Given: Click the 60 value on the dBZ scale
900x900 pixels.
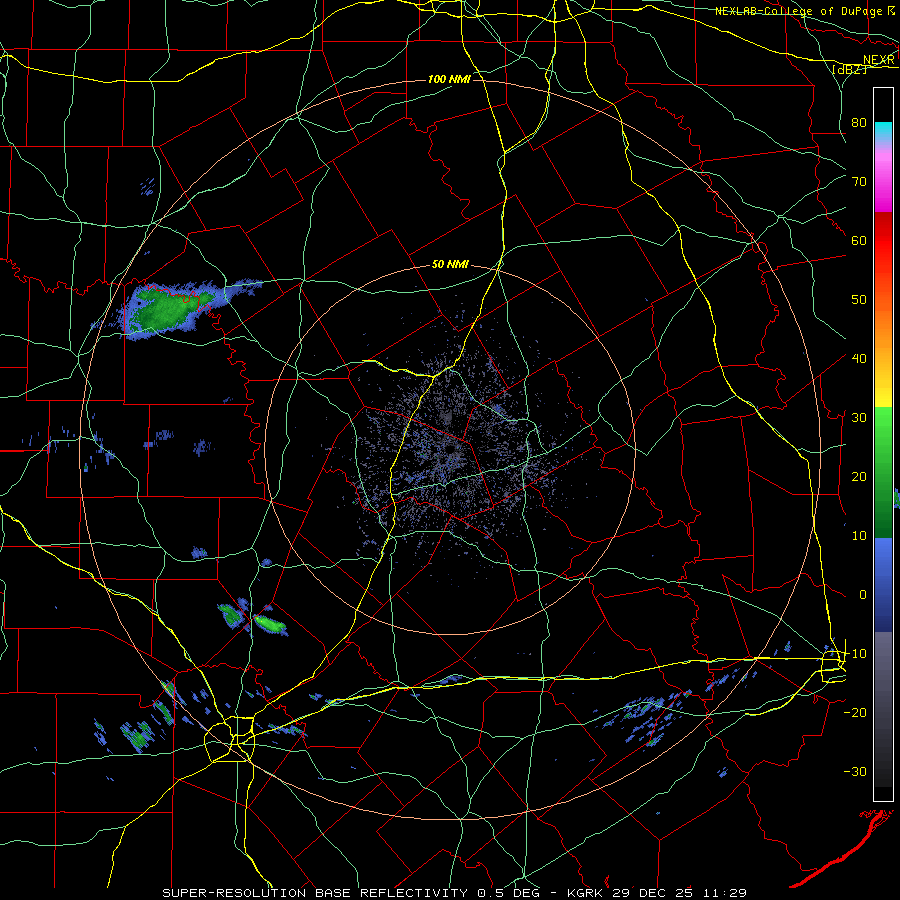Looking at the screenshot, I should click(x=859, y=240).
